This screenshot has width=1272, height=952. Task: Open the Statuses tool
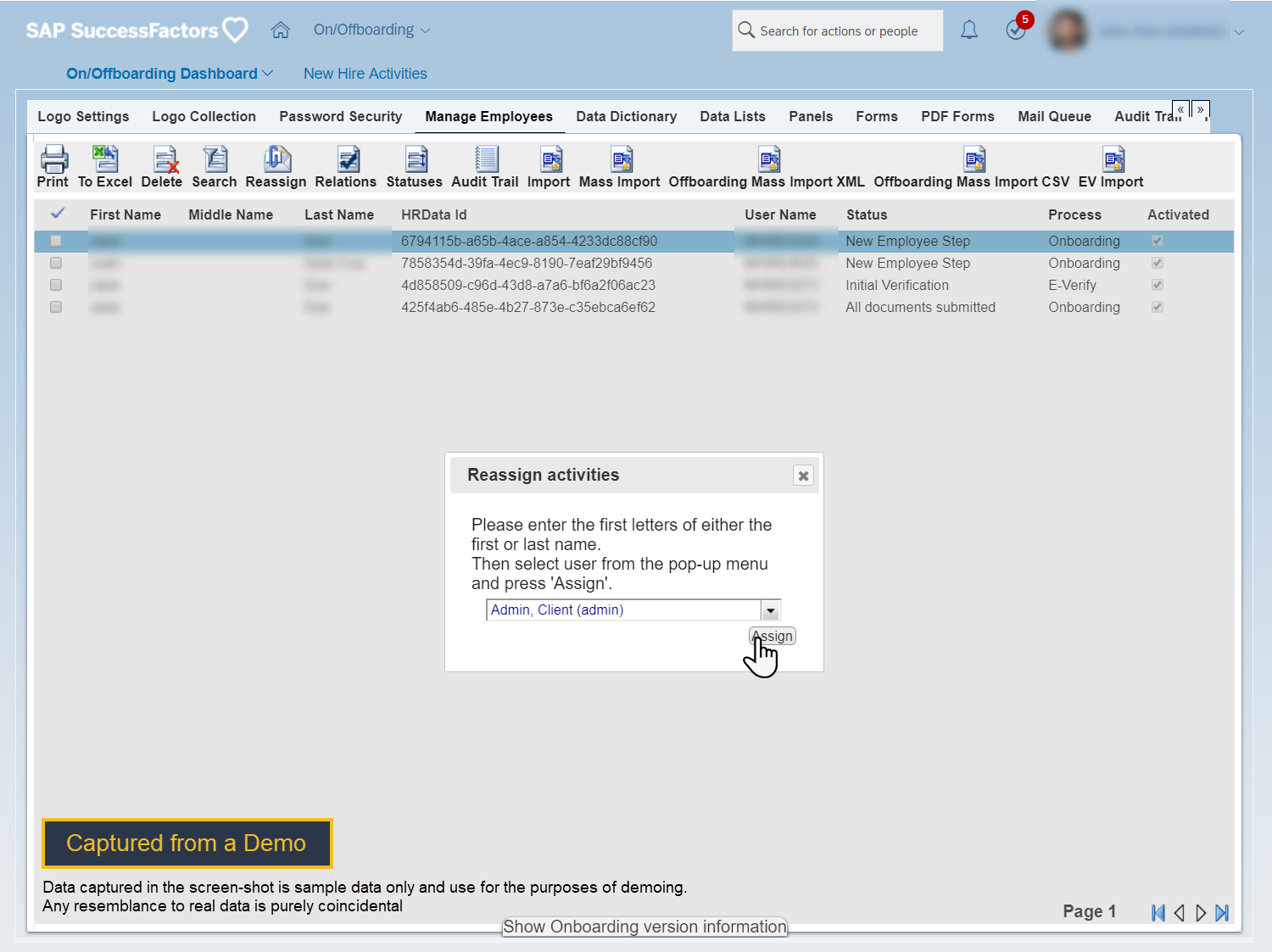point(416,159)
